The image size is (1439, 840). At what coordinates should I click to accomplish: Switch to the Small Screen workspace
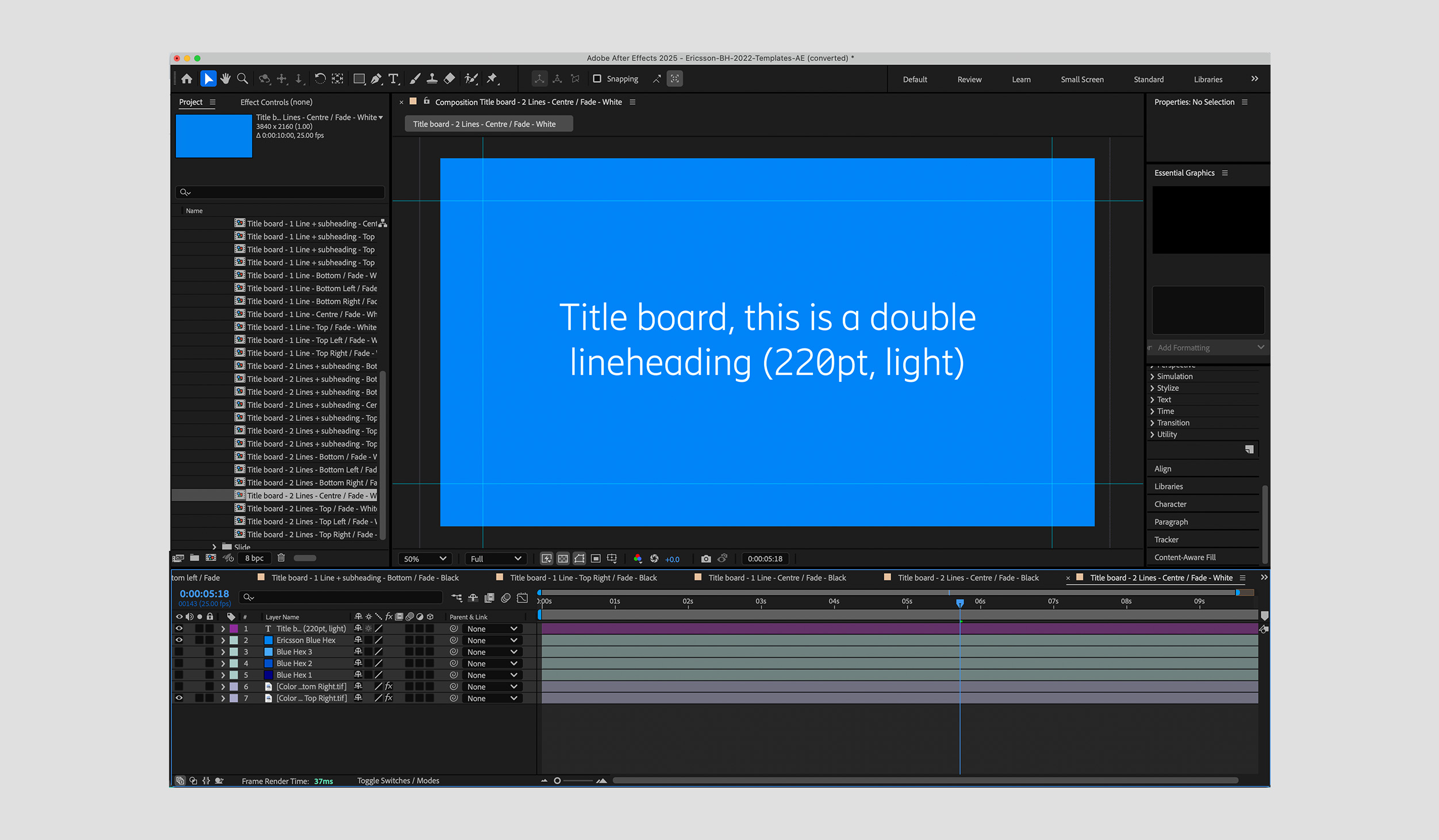pos(1082,79)
